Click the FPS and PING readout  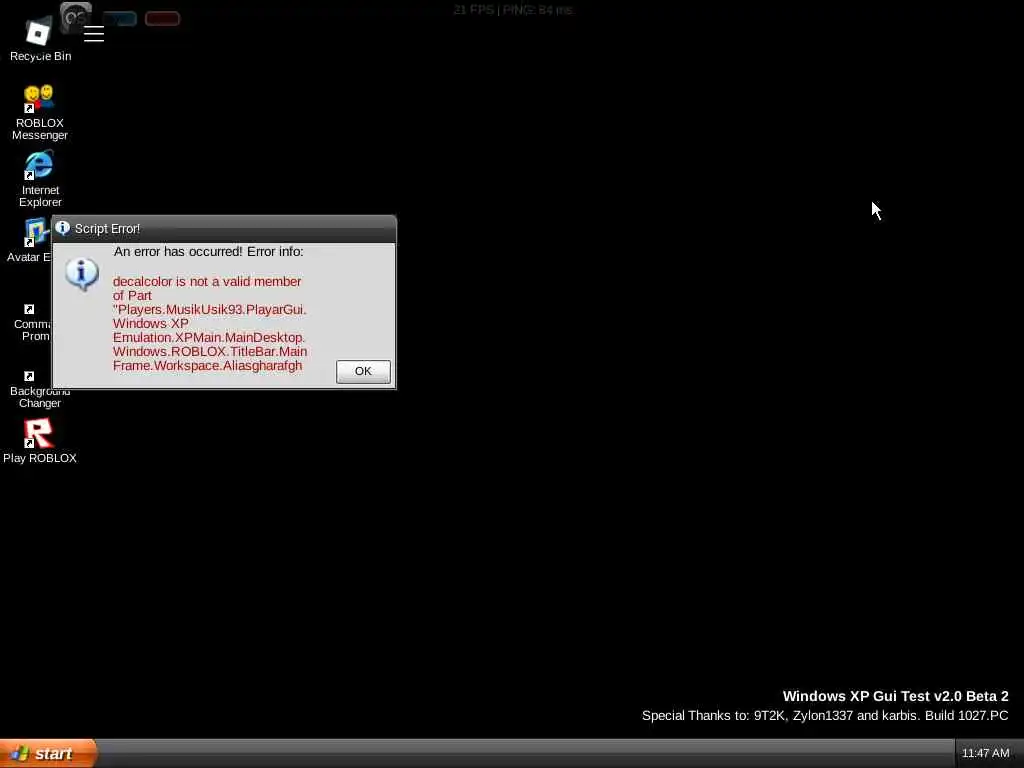(513, 10)
